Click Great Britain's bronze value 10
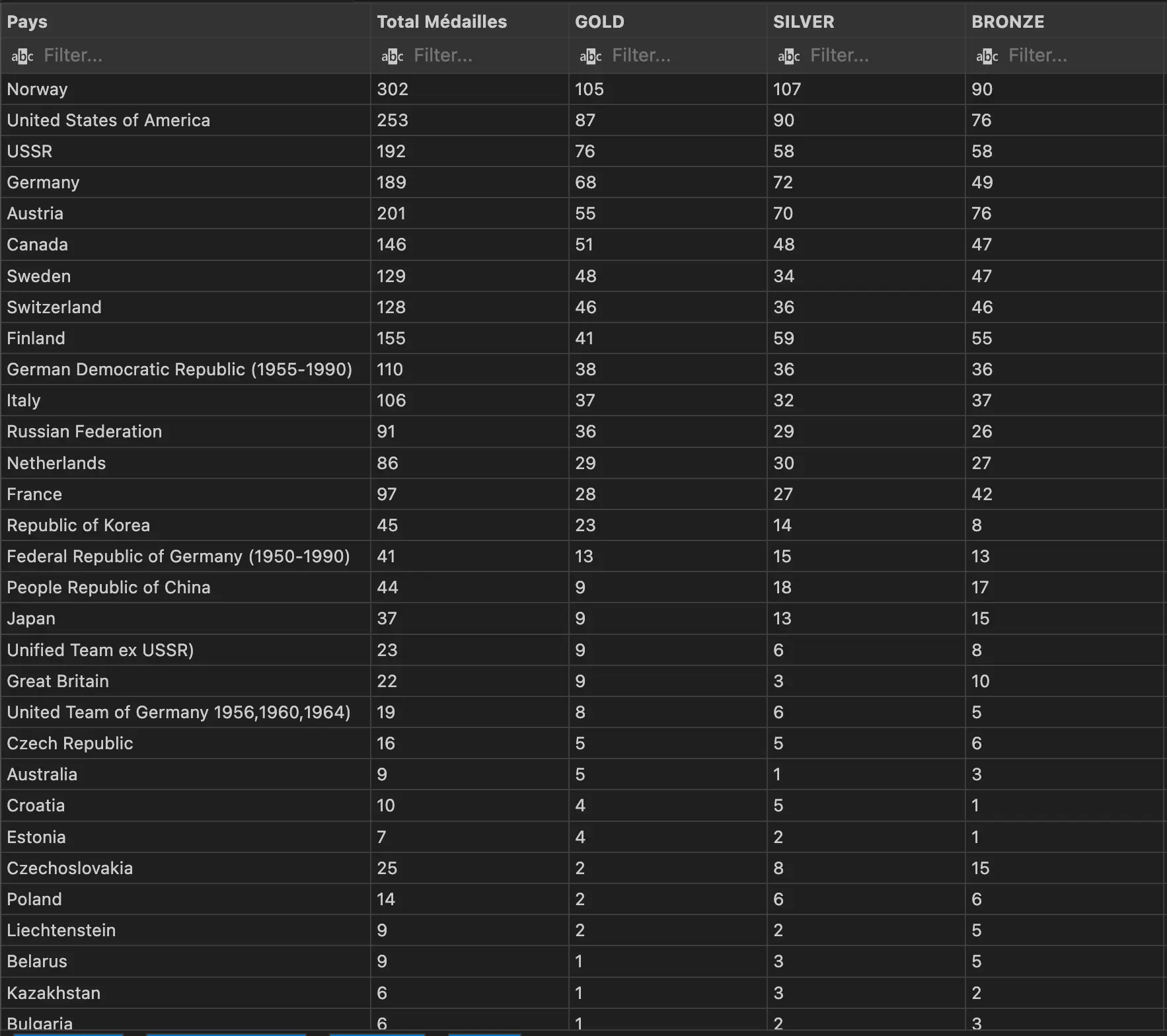Screen dimensions: 1167x1036 click(981, 681)
